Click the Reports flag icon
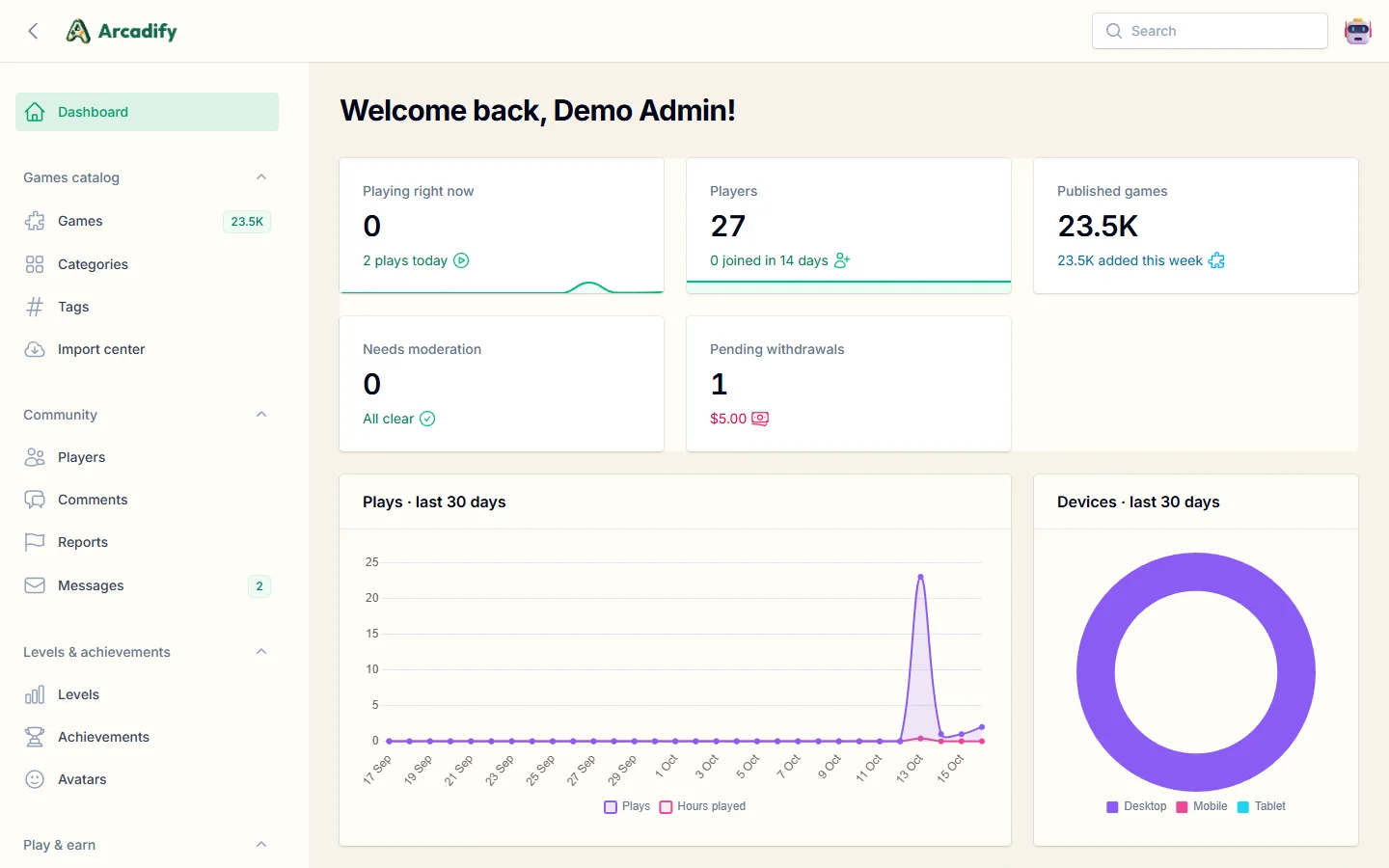1389x868 pixels. 35,542
